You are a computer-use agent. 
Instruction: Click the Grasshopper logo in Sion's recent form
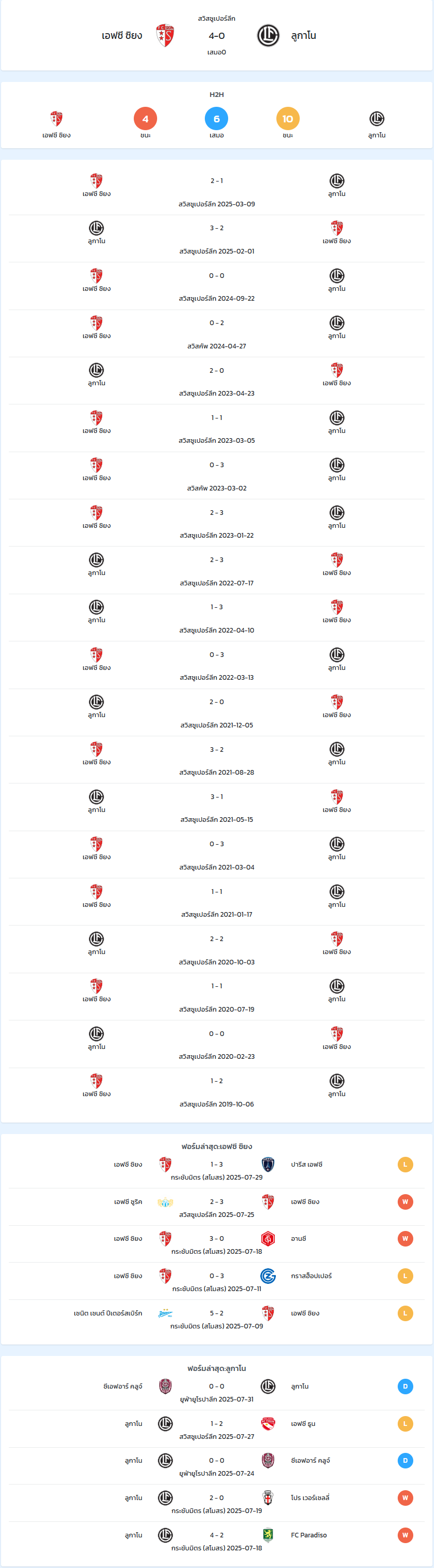click(x=268, y=1276)
